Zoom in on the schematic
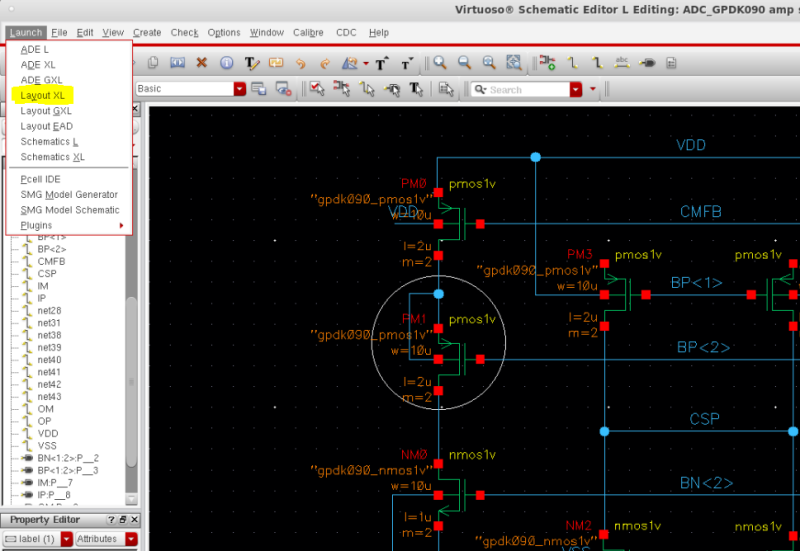Viewport: 800px width, 551px height. click(x=440, y=63)
